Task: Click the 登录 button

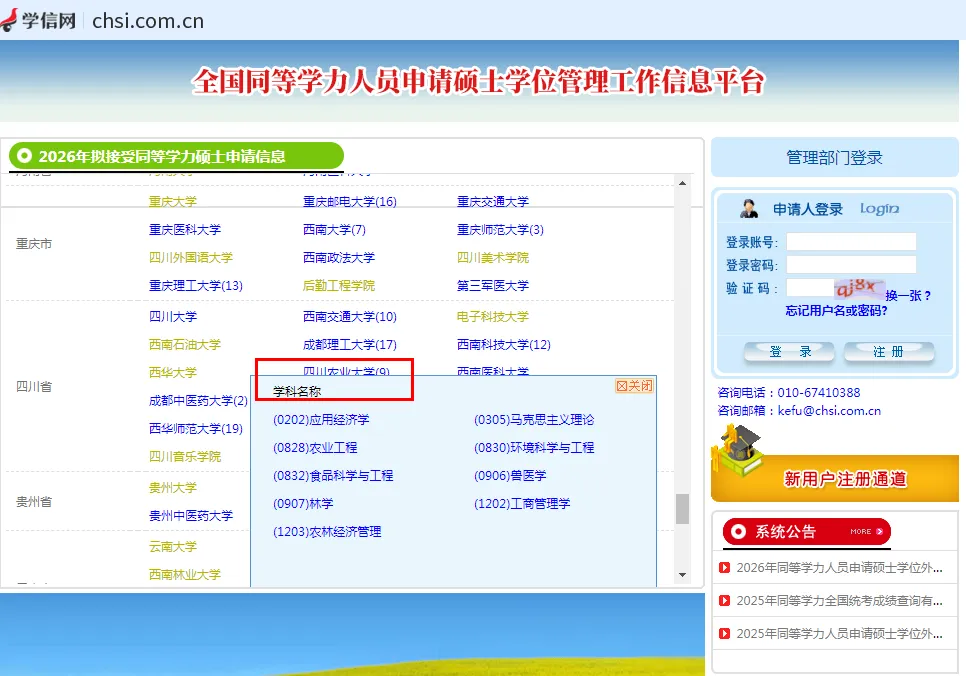Action: click(790, 352)
